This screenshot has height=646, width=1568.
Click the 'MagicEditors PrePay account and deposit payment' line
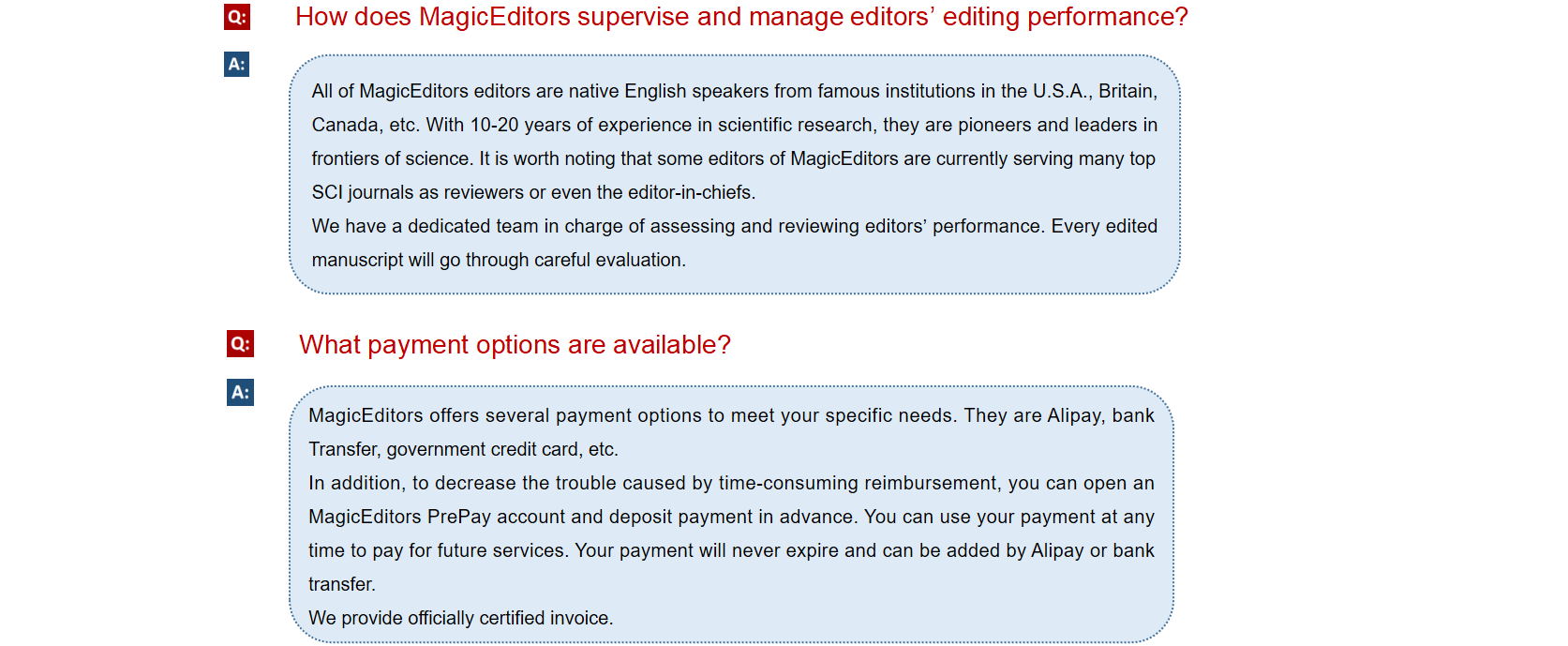point(731,517)
